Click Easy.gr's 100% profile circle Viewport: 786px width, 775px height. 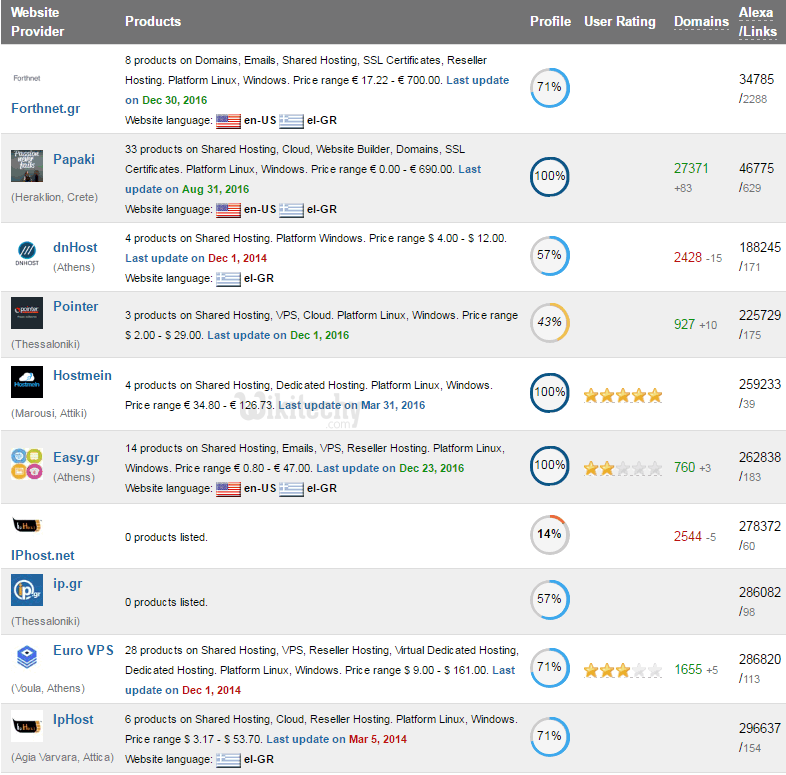click(550, 466)
